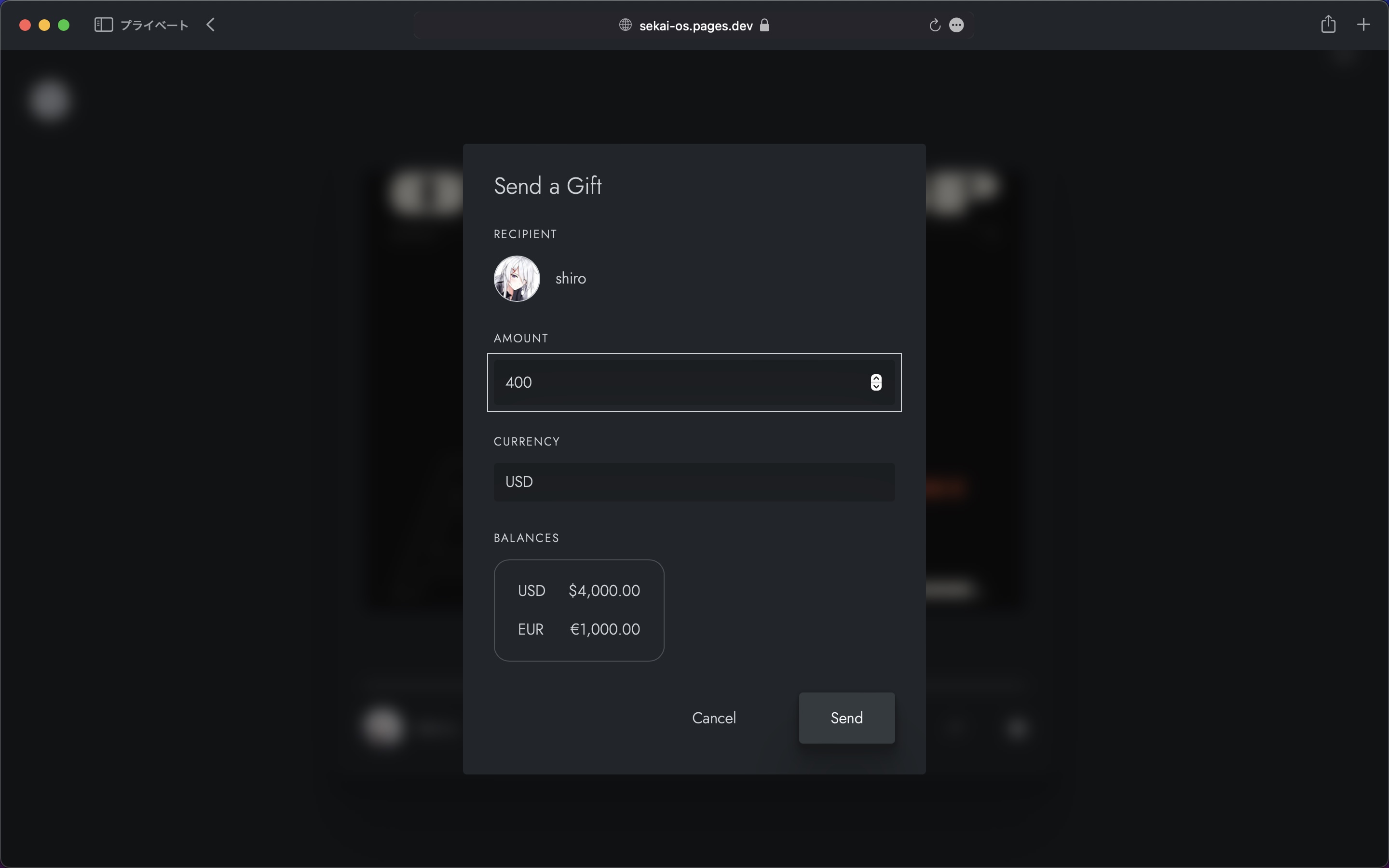Decrease amount with stepper down arrow

876,386
